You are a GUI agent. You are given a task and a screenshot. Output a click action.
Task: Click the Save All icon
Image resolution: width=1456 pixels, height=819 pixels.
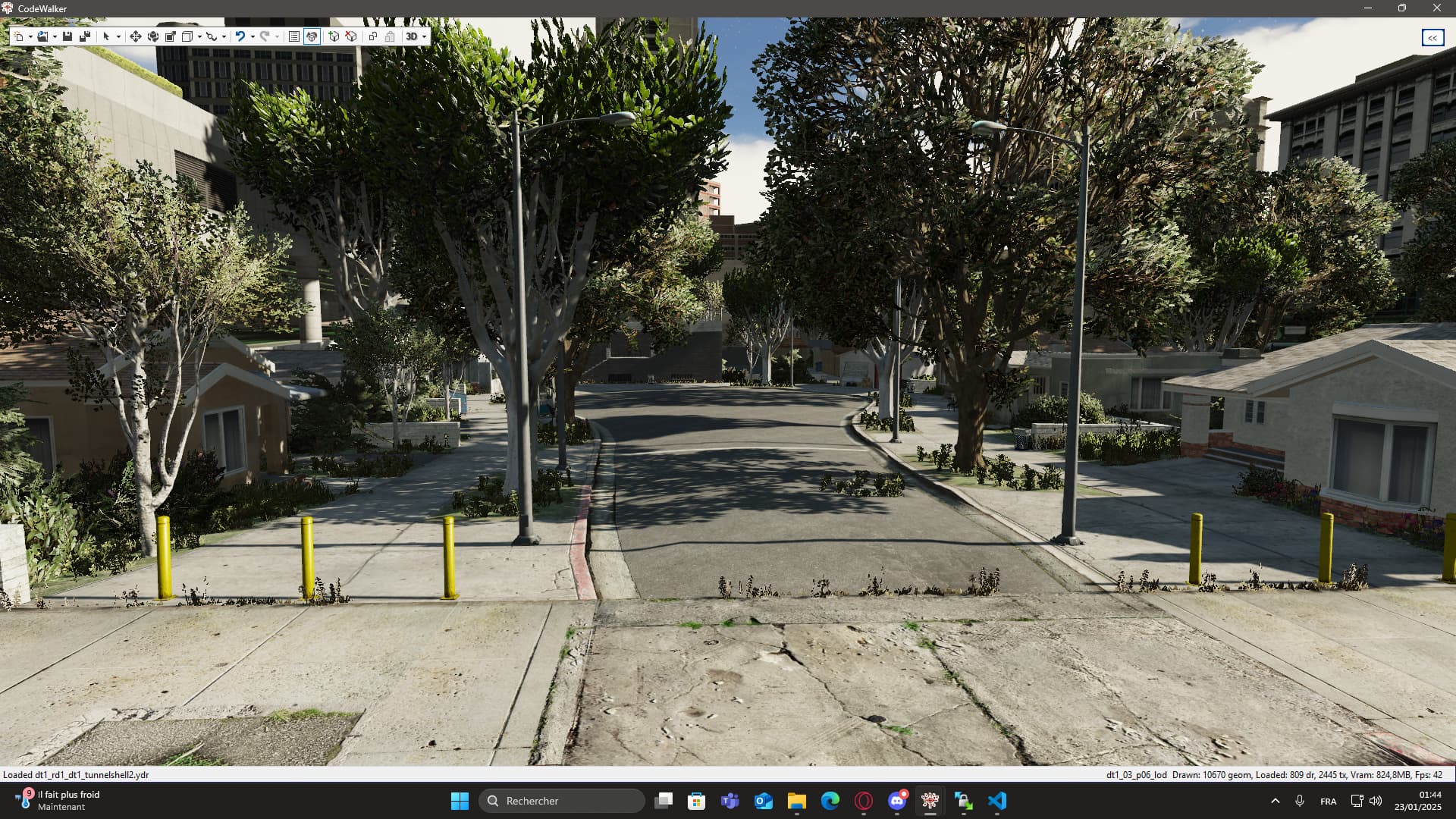[x=85, y=36]
